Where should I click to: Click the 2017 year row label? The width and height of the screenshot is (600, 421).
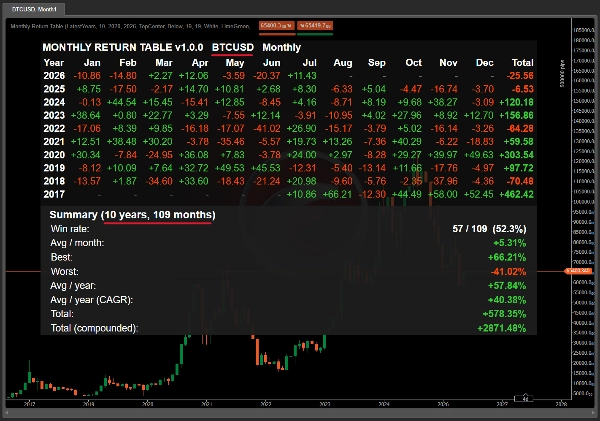tap(54, 194)
